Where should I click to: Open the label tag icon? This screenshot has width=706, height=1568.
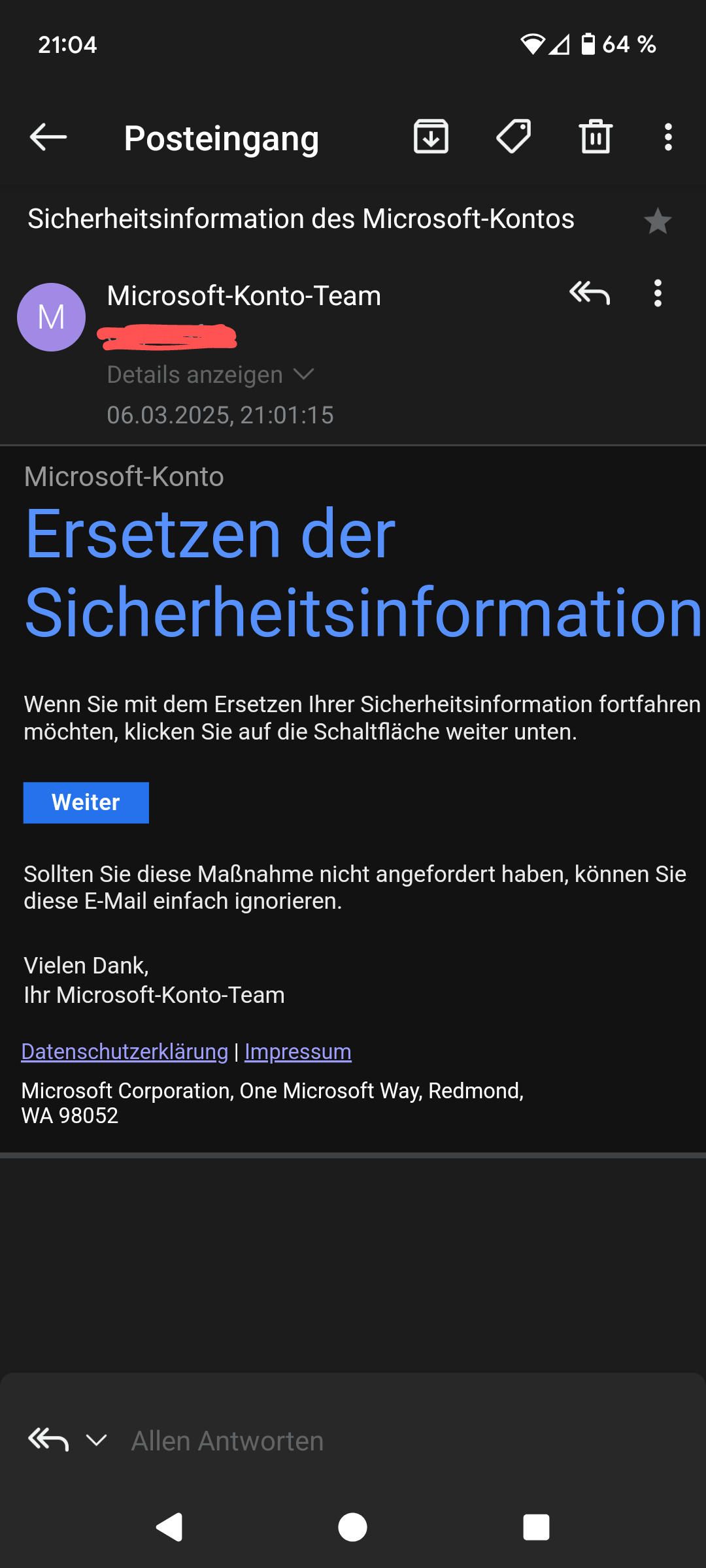point(514,137)
